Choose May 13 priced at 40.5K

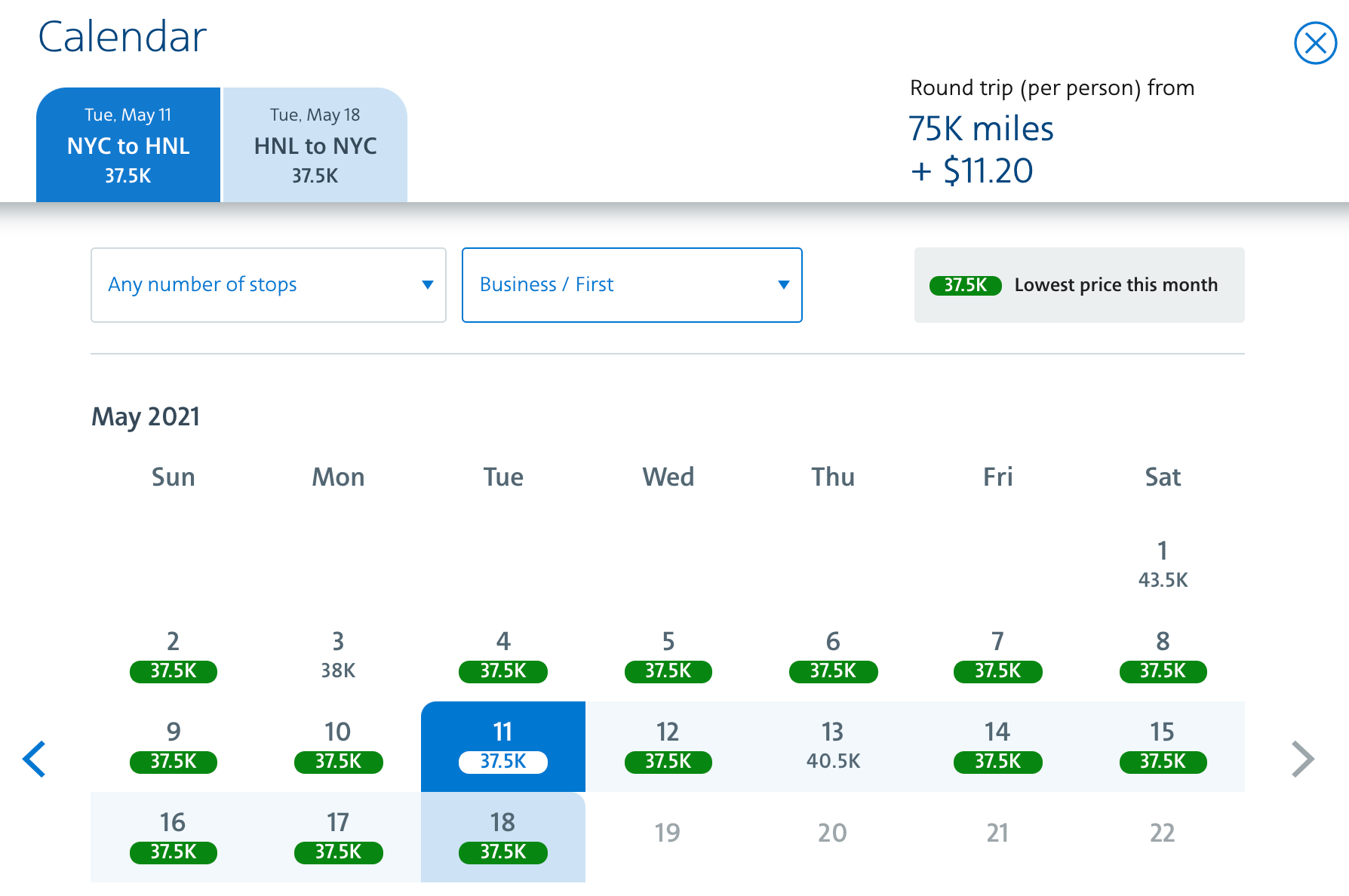point(832,746)
